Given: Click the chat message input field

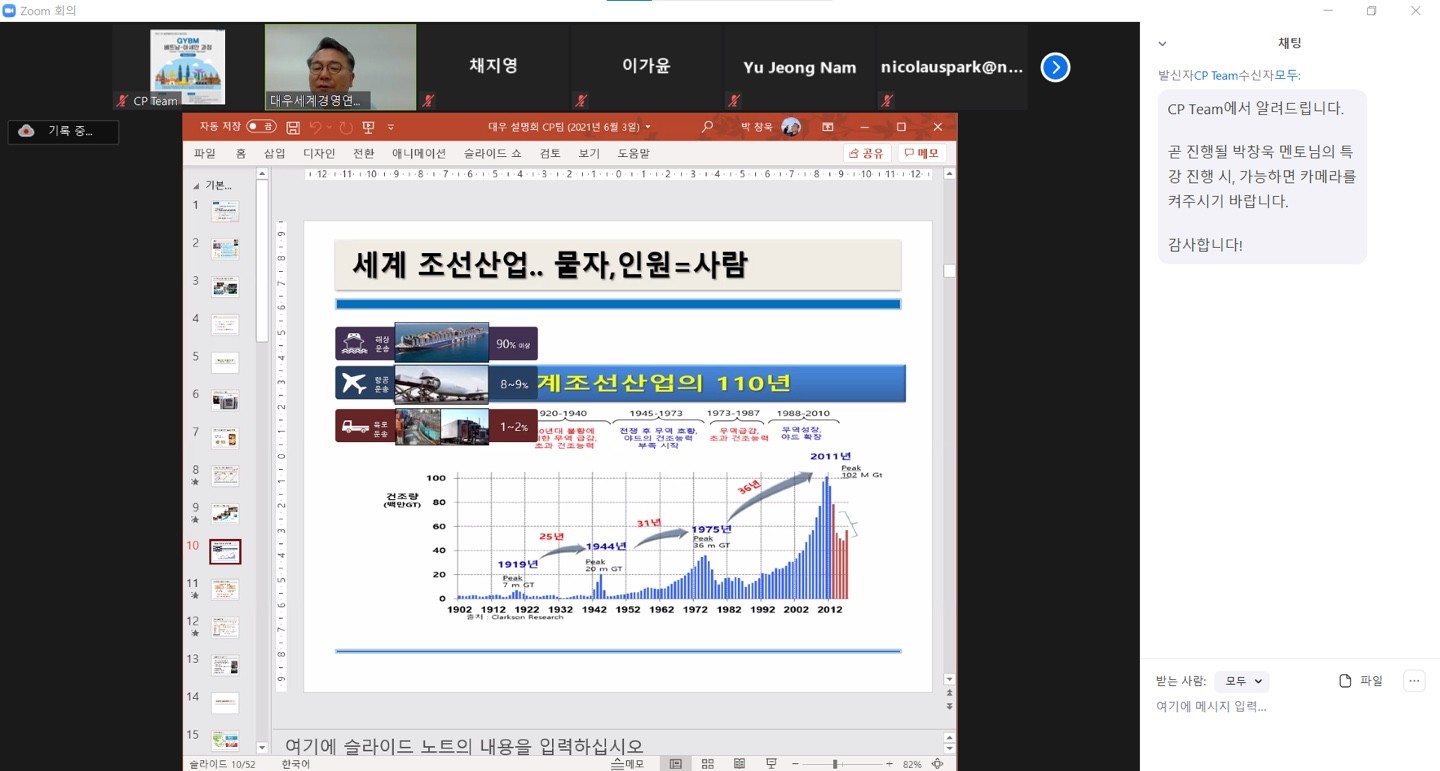Looking at the screenshot, I should point(1290,706).
